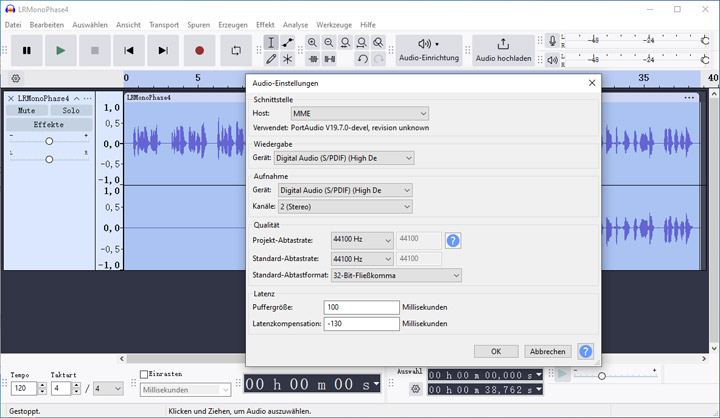This screenshot has height=418, width=720.
Task: Mute the LRMonoPhase4 track
Action: point(26,111)
